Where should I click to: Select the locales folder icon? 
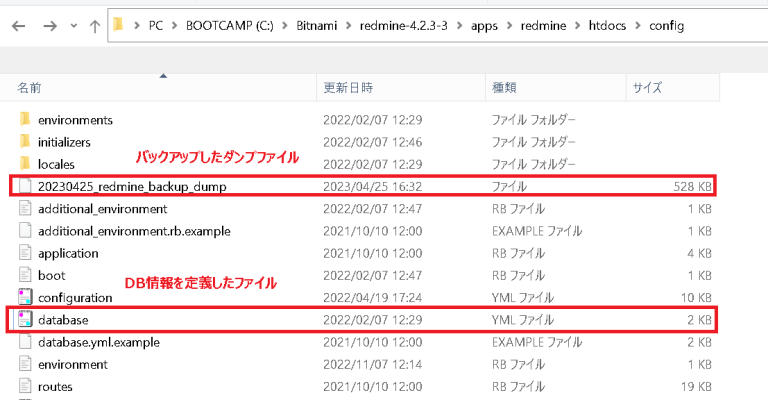pyautogui.click(x=26, y=164)
